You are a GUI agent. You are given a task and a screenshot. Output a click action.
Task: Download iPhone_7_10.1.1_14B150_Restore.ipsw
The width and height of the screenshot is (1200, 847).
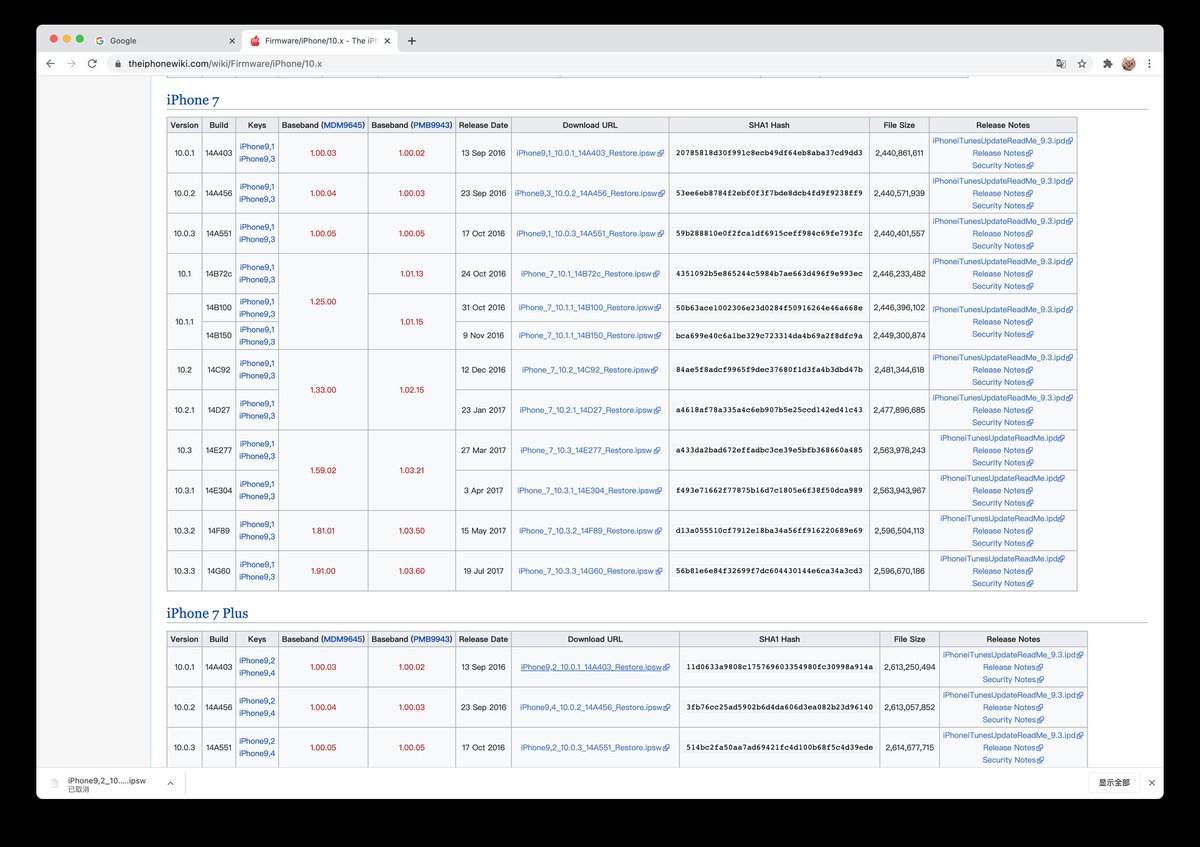[590, 335]
